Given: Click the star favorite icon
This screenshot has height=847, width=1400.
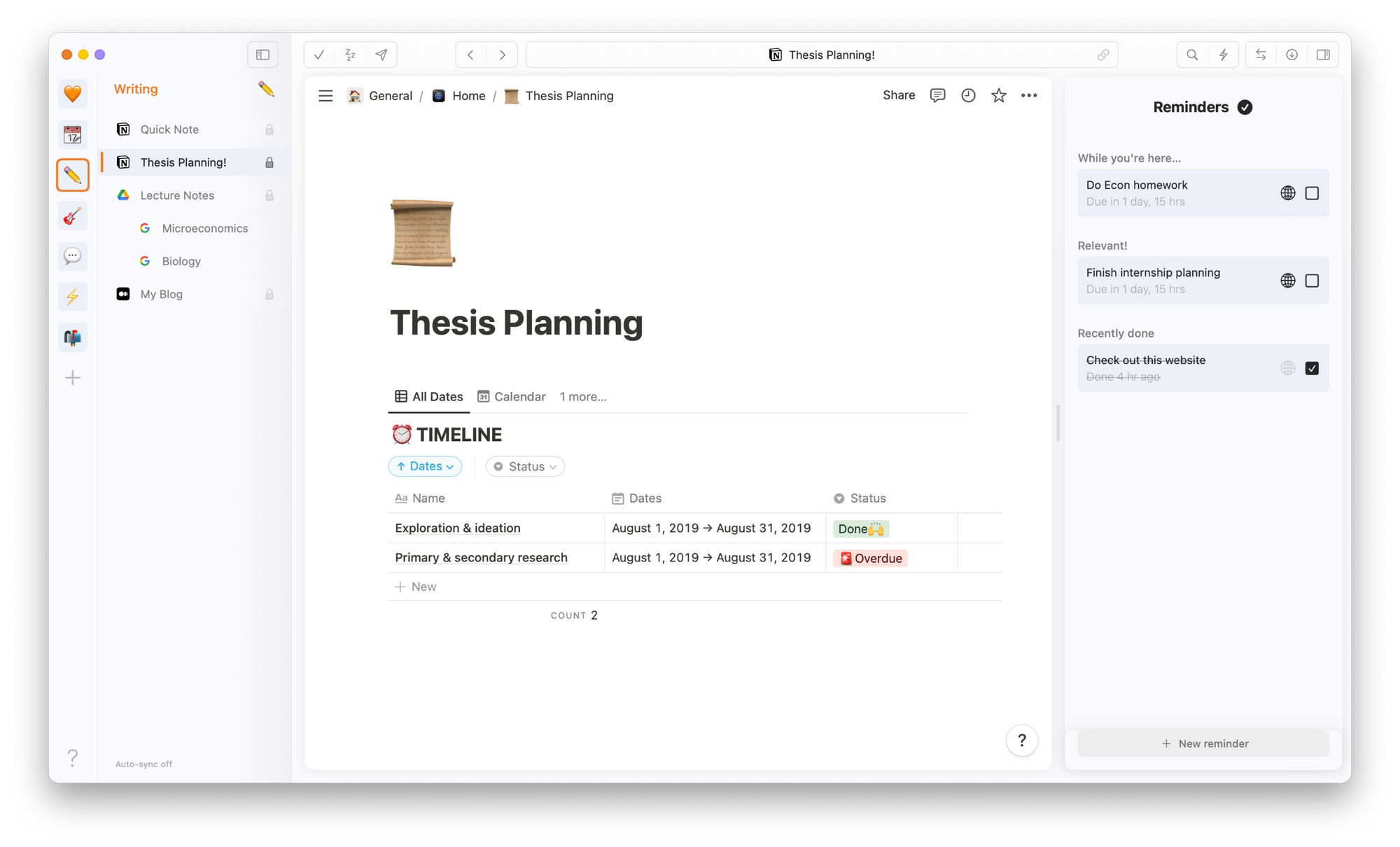Looking at the screenshot, I should click(x=998, y=96).
